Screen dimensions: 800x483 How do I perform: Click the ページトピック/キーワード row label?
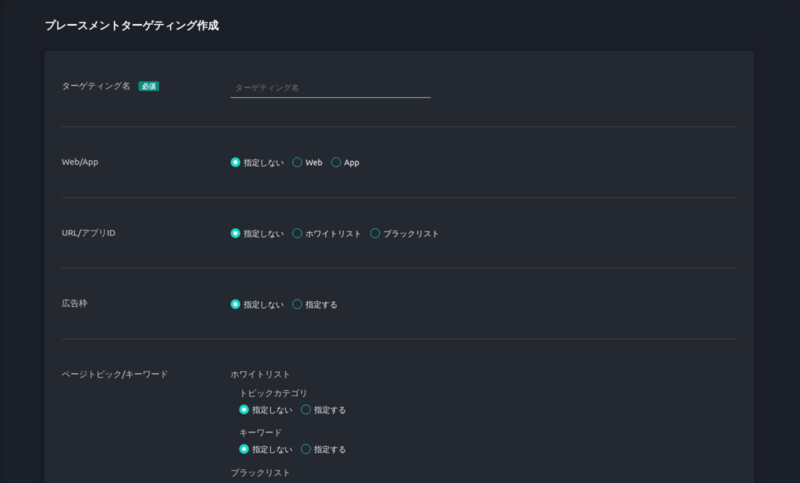click(115, 374)
